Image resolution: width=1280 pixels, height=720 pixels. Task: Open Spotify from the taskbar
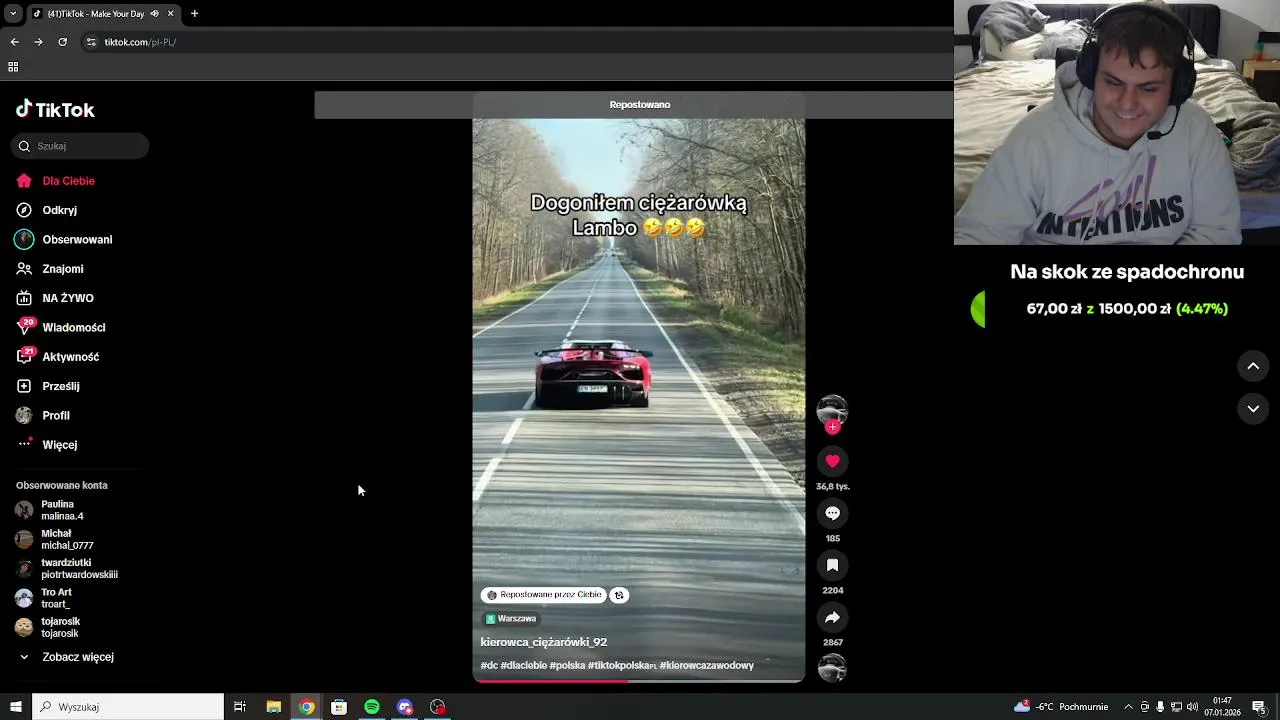click(x=372, y=707)
